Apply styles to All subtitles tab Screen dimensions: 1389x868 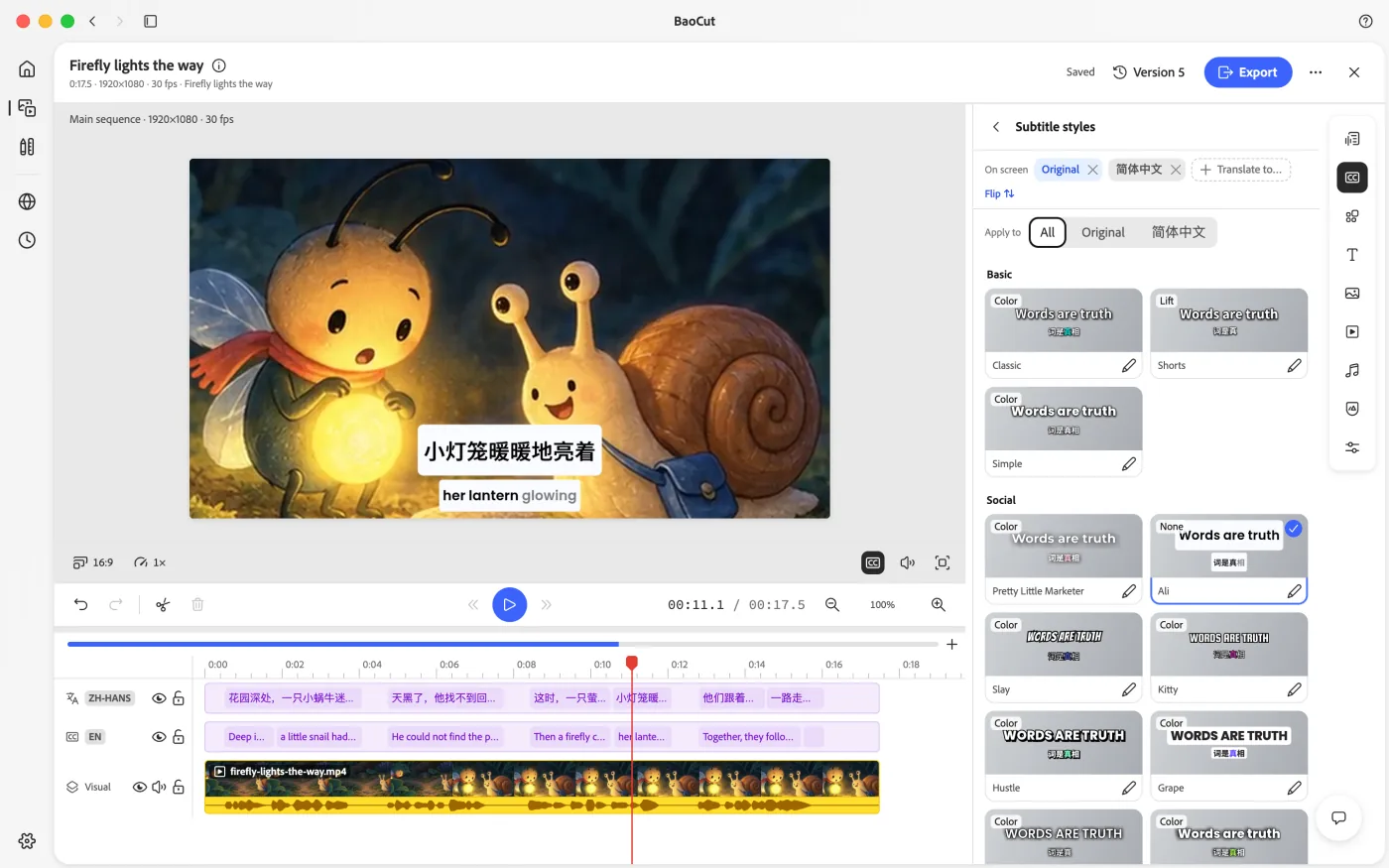[1048, 232]
